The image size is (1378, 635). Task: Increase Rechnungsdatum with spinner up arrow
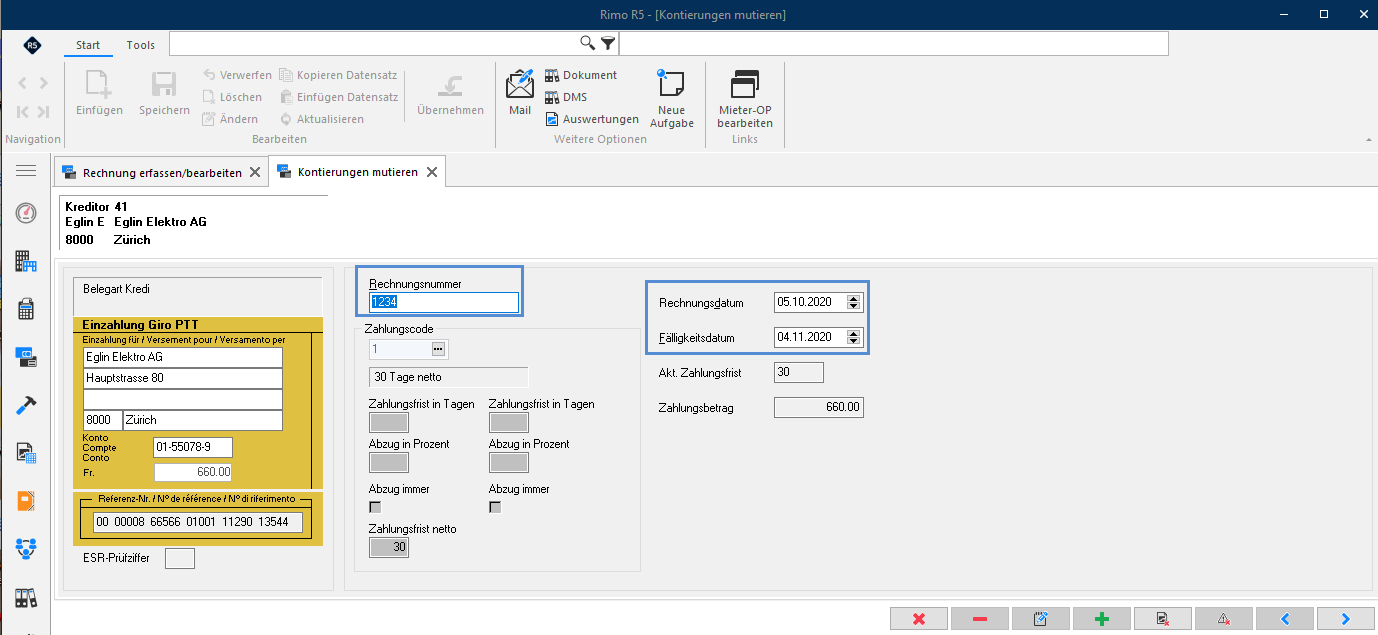[x=853, y=299]
